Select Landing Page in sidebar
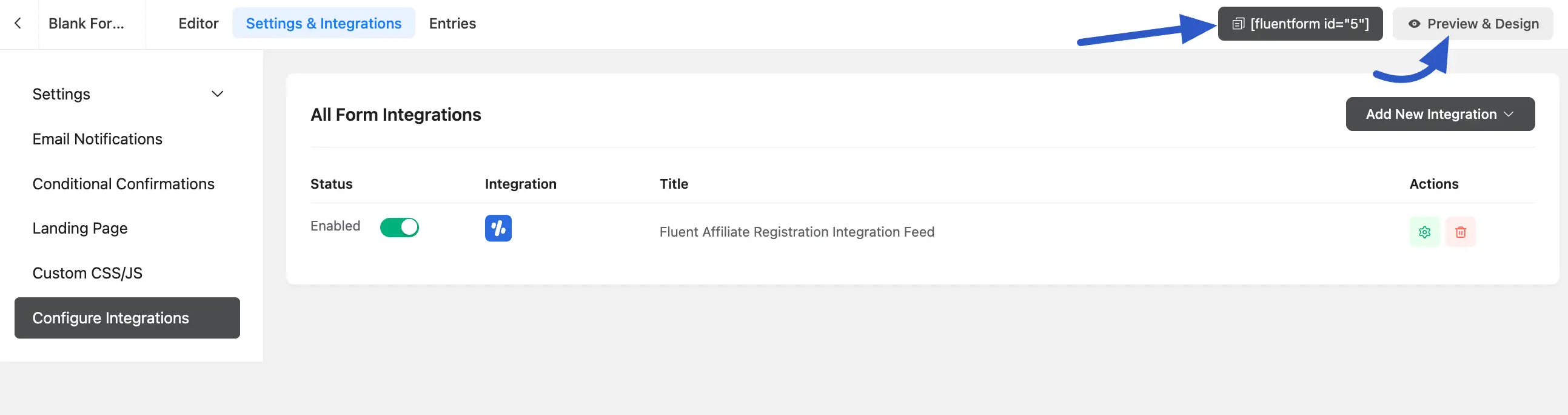This screenshot has width=1568, height=415. point(80,228)
